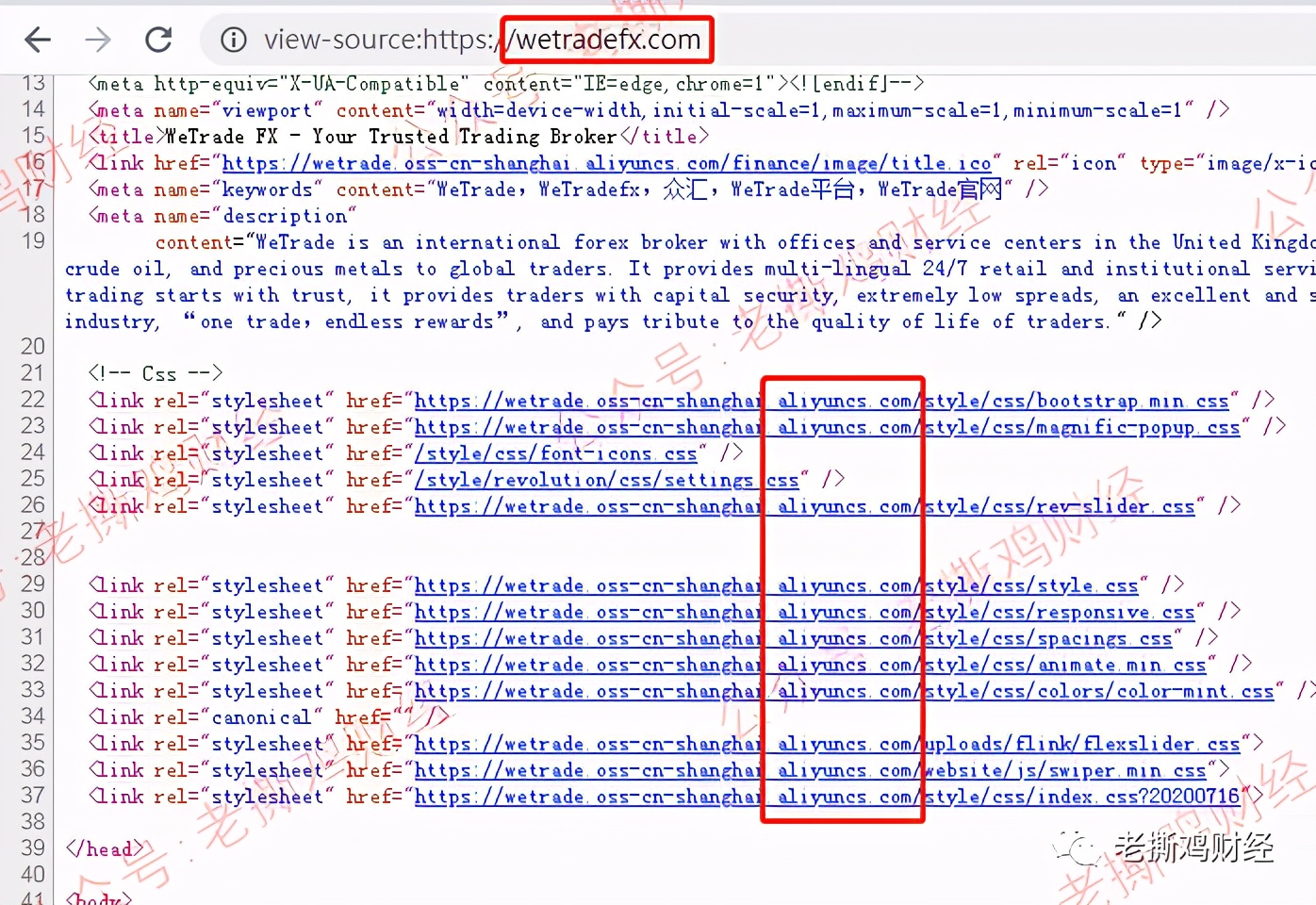This screenshot has height=905, width=1316.
Task: Open the uploads/flink/flexslider.css link
Action: [827, 744]
